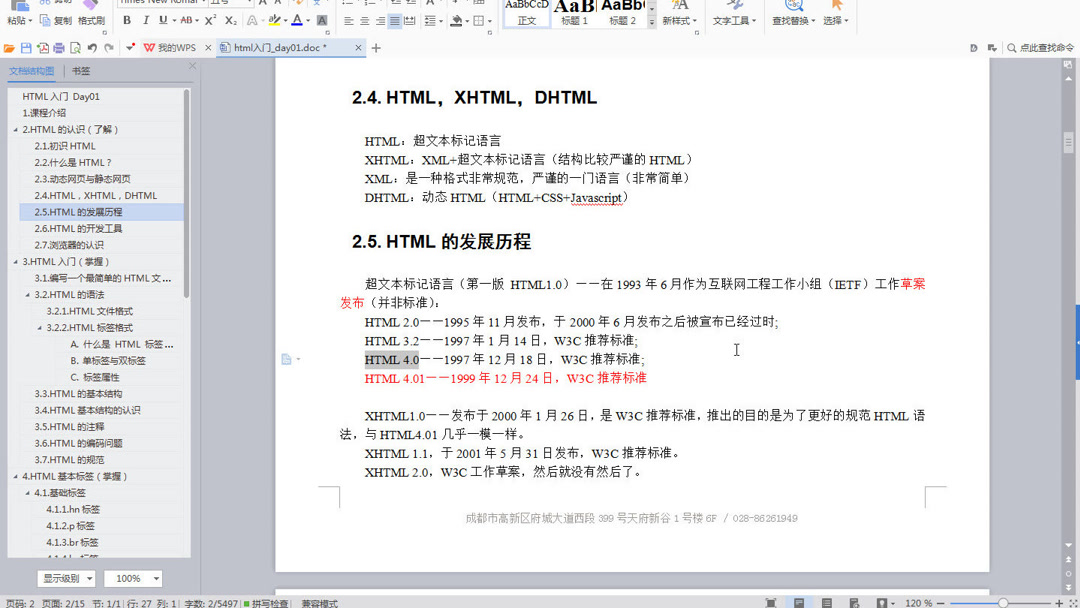Enable underline formatting
This screenshot has width=1080, height=608.
pos(163,18)
